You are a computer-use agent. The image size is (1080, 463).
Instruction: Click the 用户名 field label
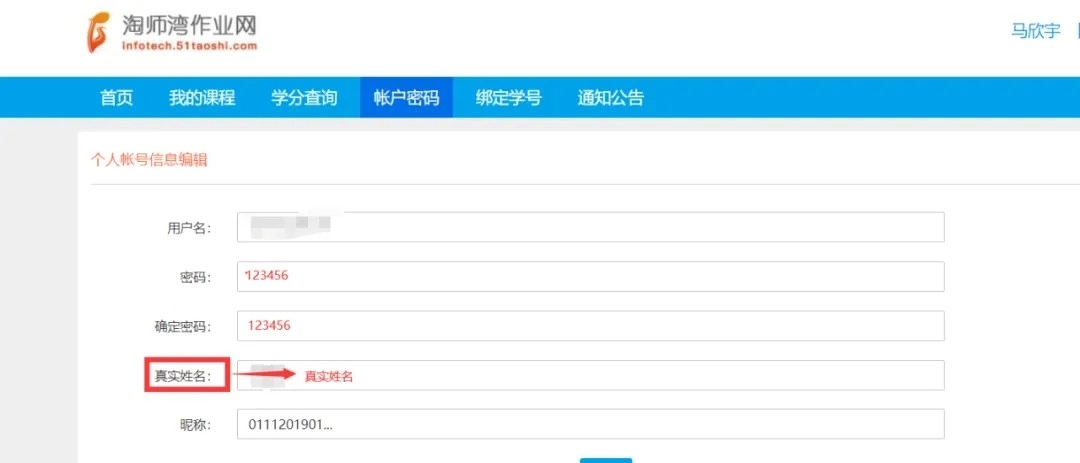pos(189,228)
